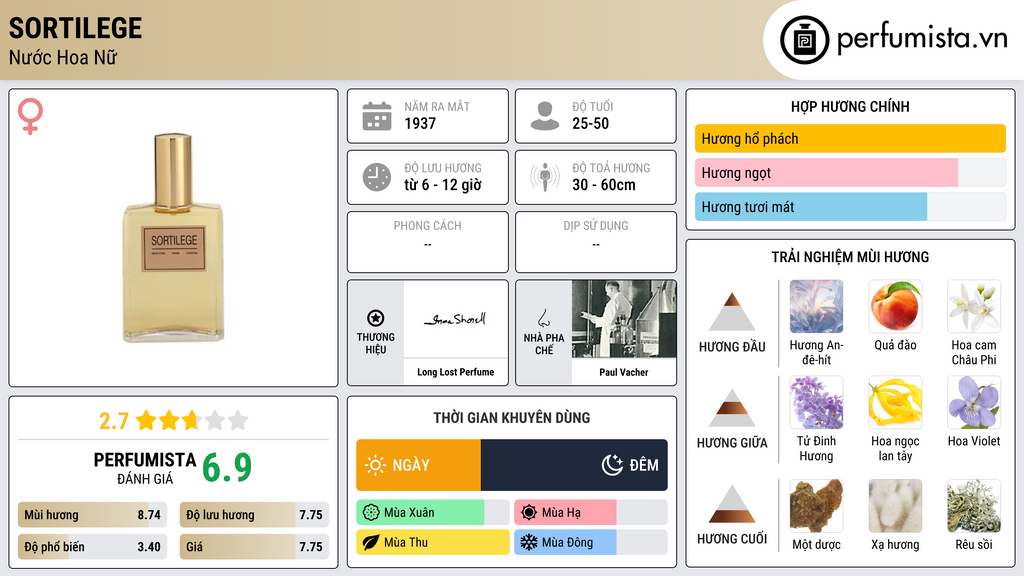
Task: Click the perfumista.vn perfume bottle logo icon
Action: pos(804,40)
